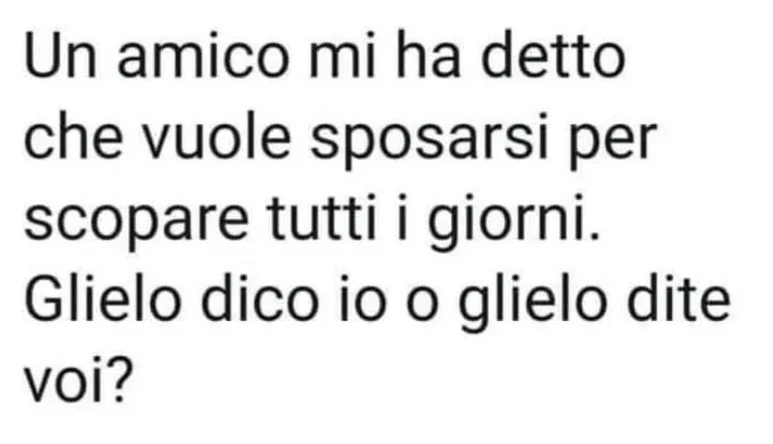Select the word "che"
773x444 pixels.
point(73,138)
